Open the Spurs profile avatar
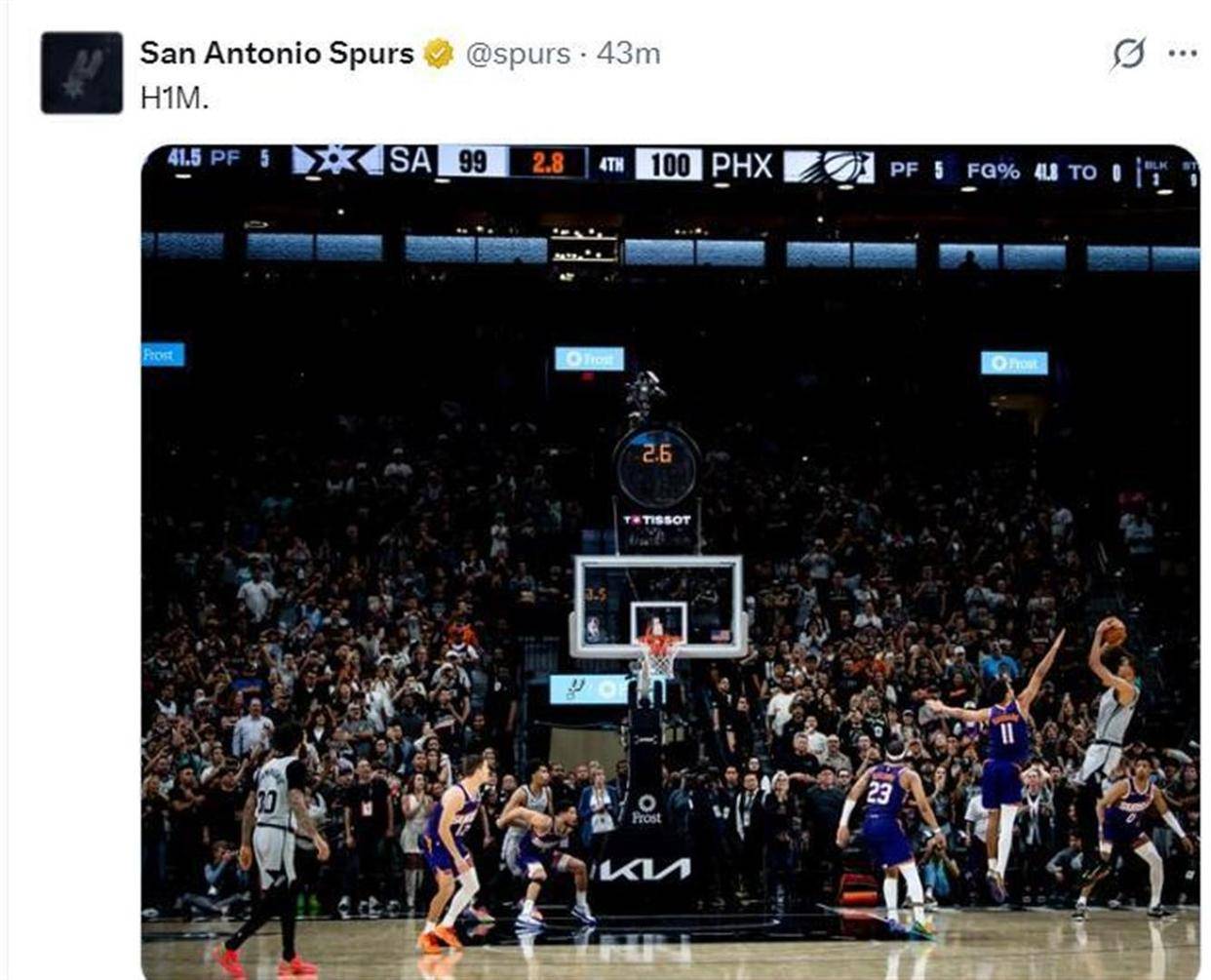The width and height of the screenshot is (1211, 980). click(82, 73)
